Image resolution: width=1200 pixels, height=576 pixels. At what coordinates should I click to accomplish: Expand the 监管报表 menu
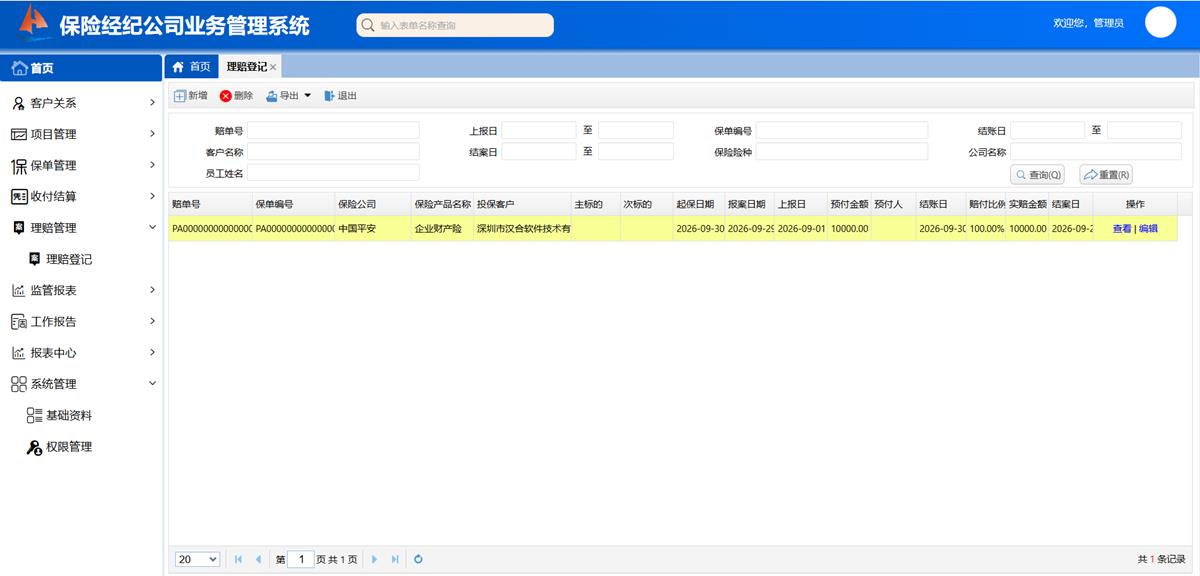pyautogui.click(x=81, y=290)
